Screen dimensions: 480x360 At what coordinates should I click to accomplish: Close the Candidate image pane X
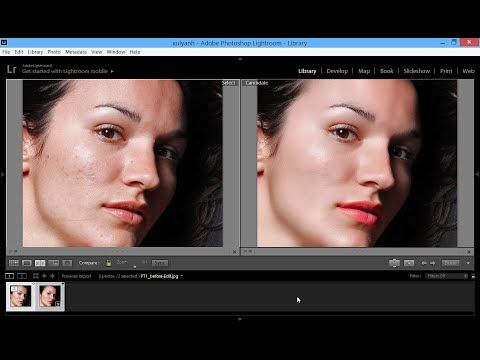(469, 252)
